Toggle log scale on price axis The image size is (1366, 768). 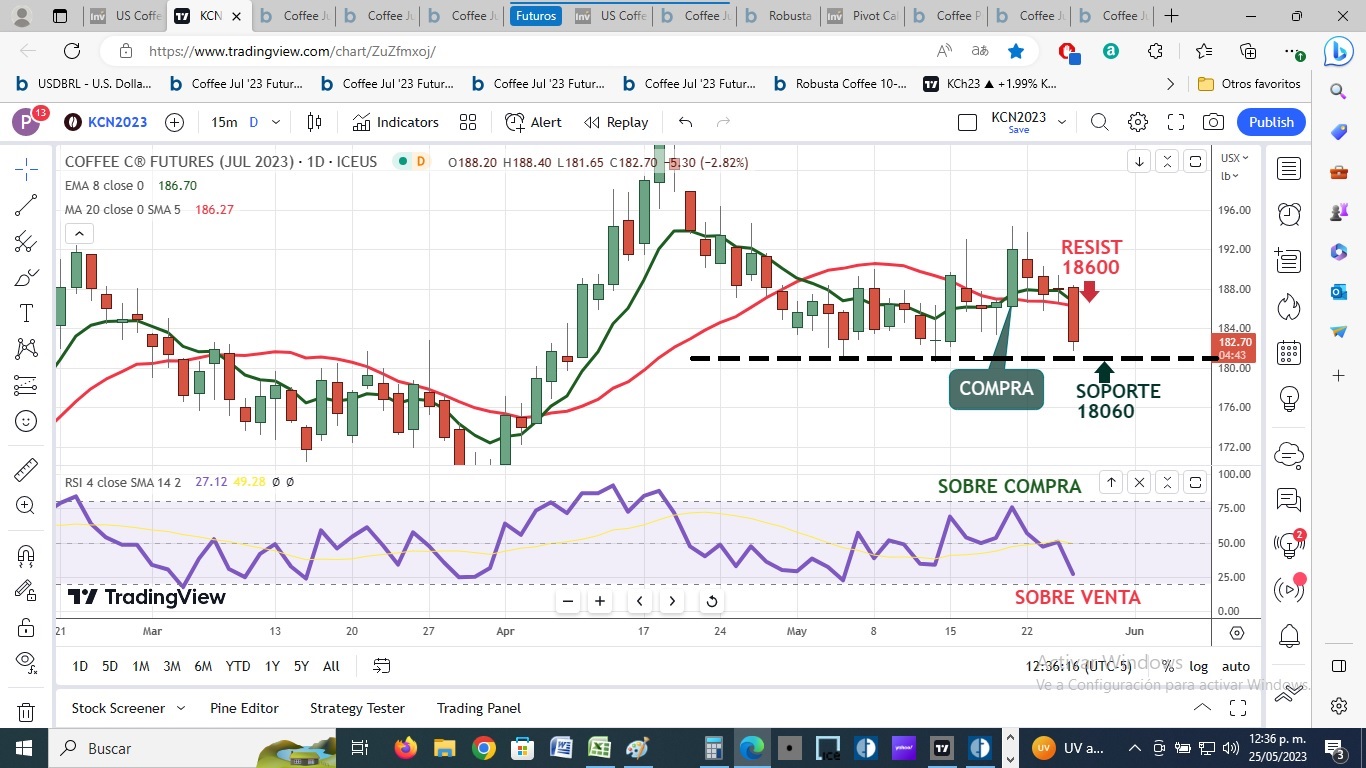[1198, 666]
